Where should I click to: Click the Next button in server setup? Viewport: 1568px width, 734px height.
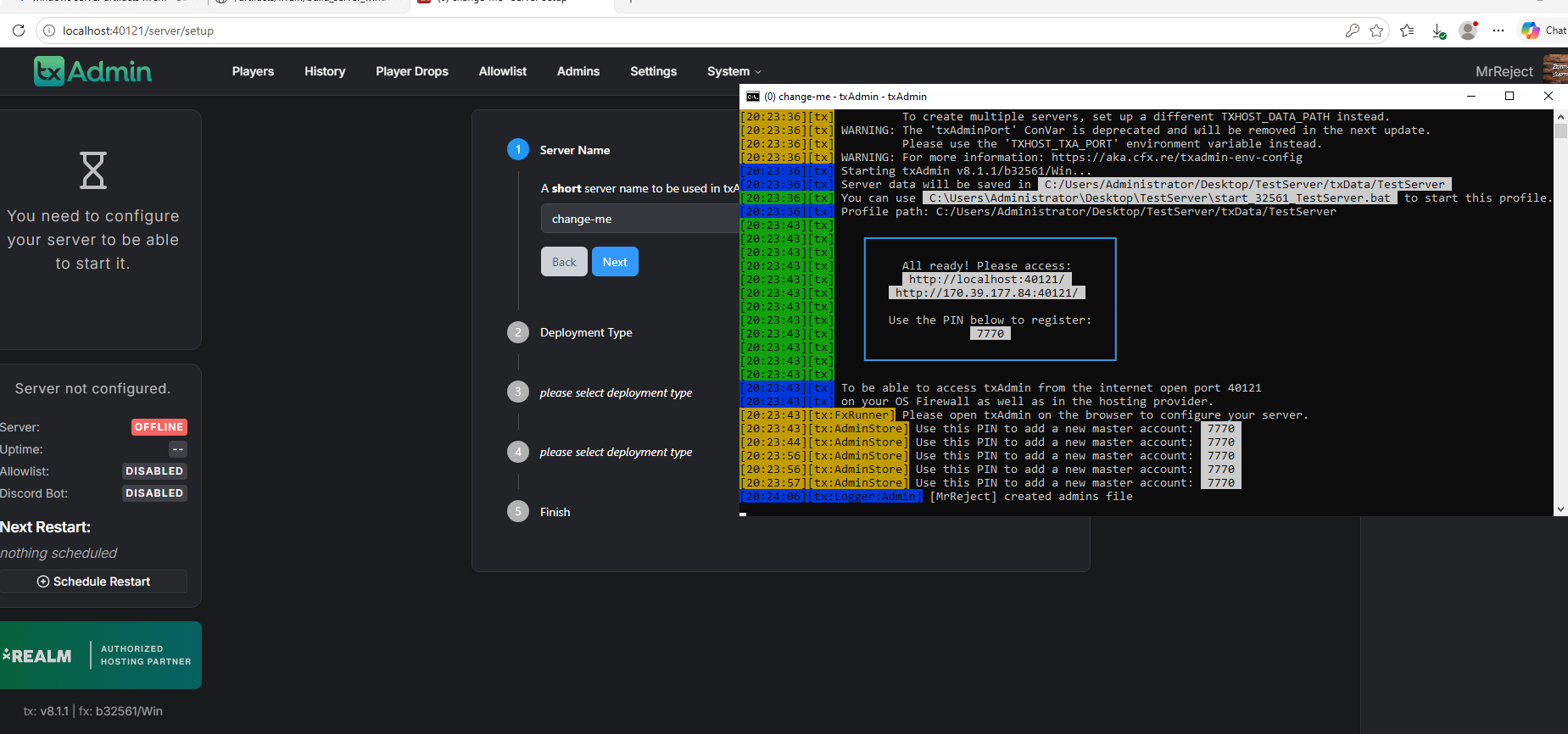tap(615, 262)
